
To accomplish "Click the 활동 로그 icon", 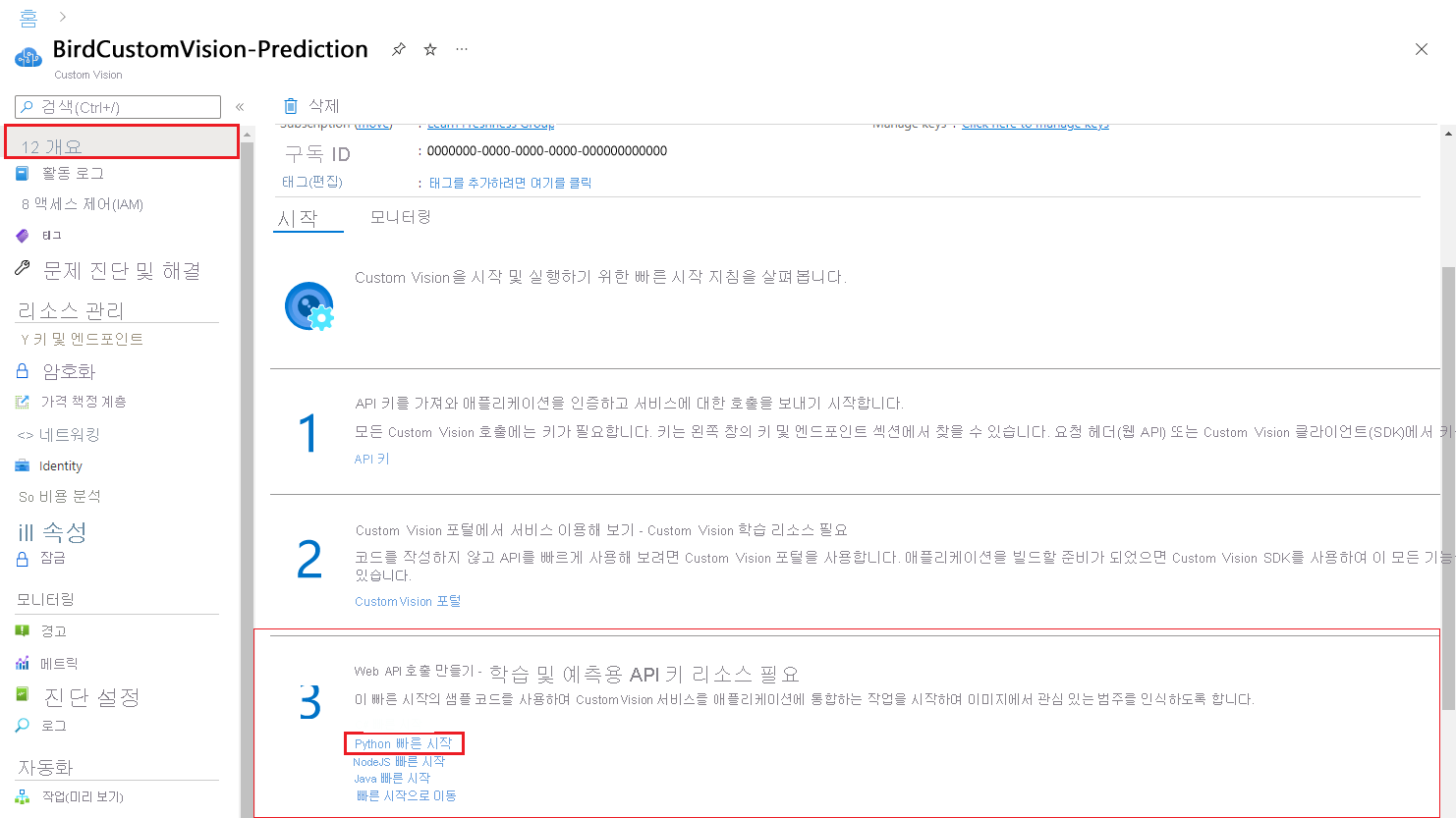I will tap(23, 174).
